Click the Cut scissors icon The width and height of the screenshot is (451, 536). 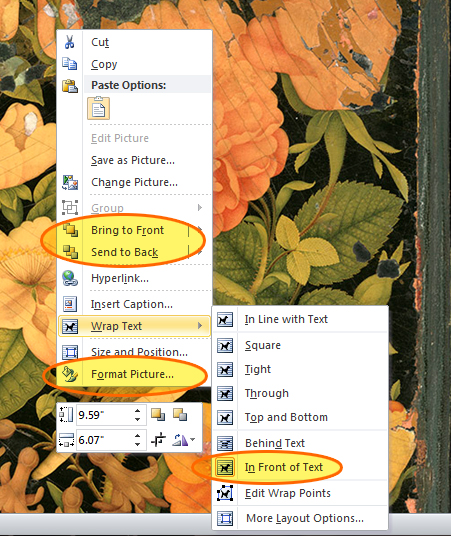[69, 42]
